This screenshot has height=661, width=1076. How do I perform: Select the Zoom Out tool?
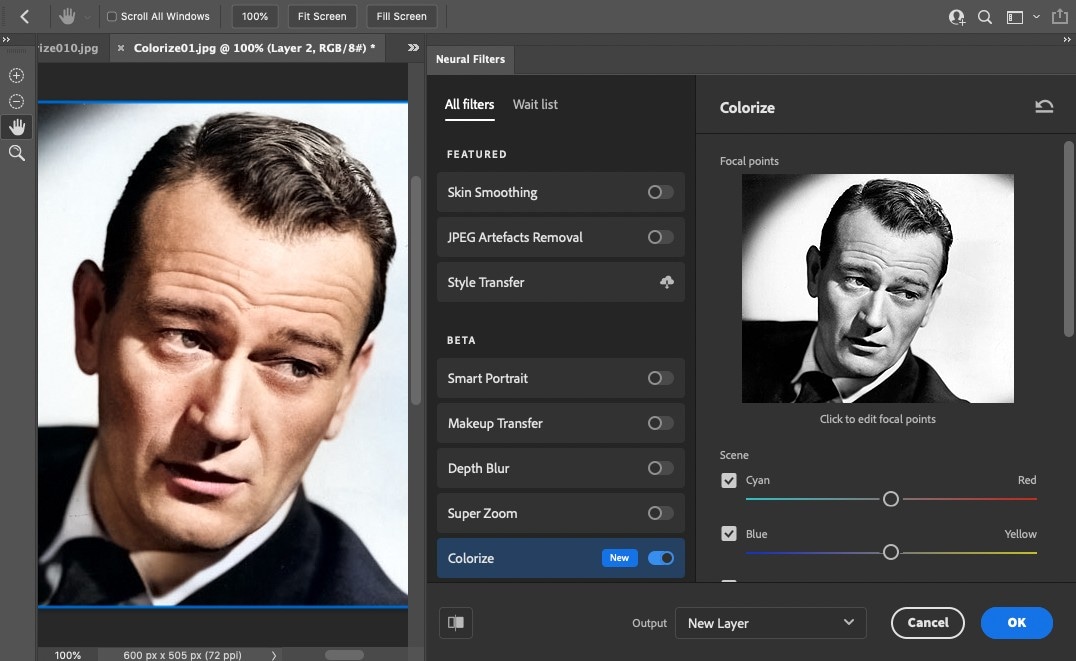click(x=16, y=102)
